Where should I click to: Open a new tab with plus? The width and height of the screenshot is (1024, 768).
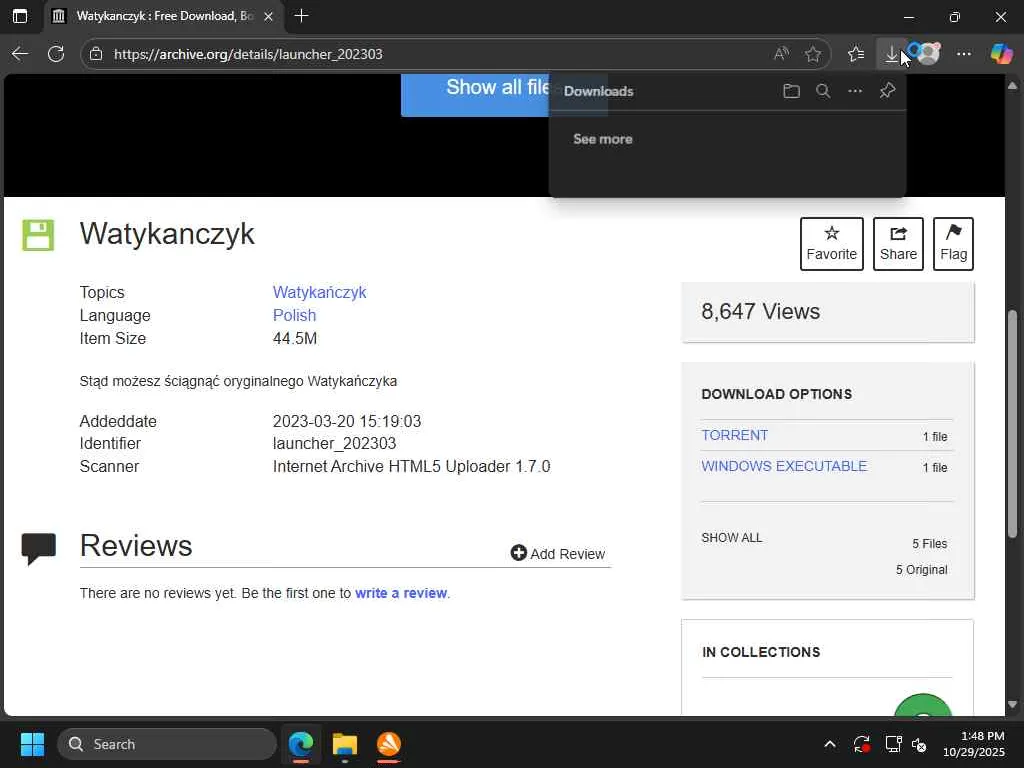(x=301, y=16)
